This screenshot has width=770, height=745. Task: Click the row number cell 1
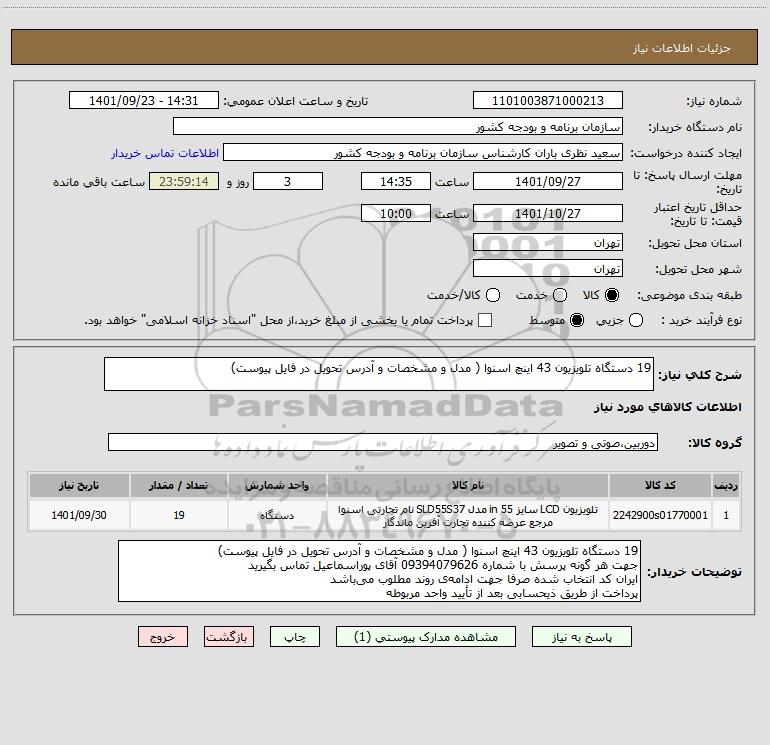(x=726, y=515)
